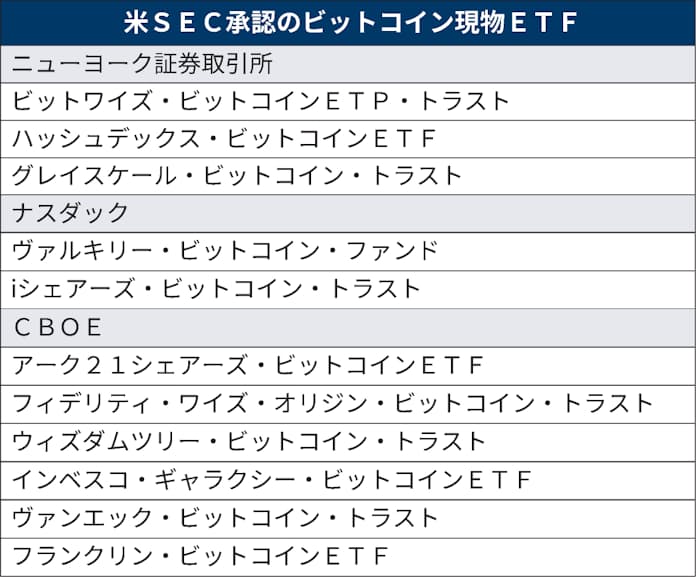Click the ビットワイズ・ビットコインＥＴＰ・トラスト row
This screenshot has width=696, height=577.
[261, 100]
